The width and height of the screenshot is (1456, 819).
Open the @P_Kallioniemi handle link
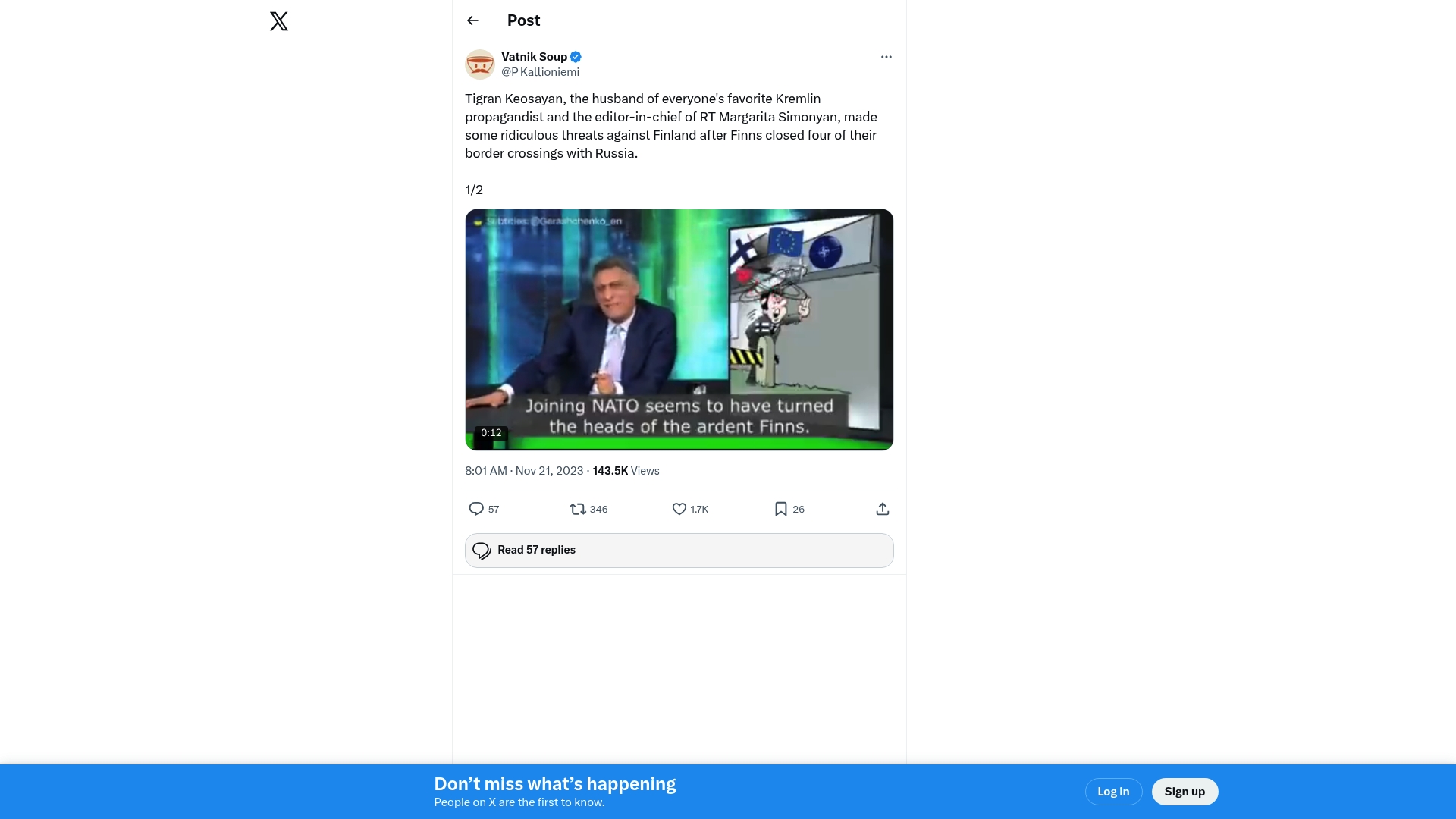pos(540,72)
